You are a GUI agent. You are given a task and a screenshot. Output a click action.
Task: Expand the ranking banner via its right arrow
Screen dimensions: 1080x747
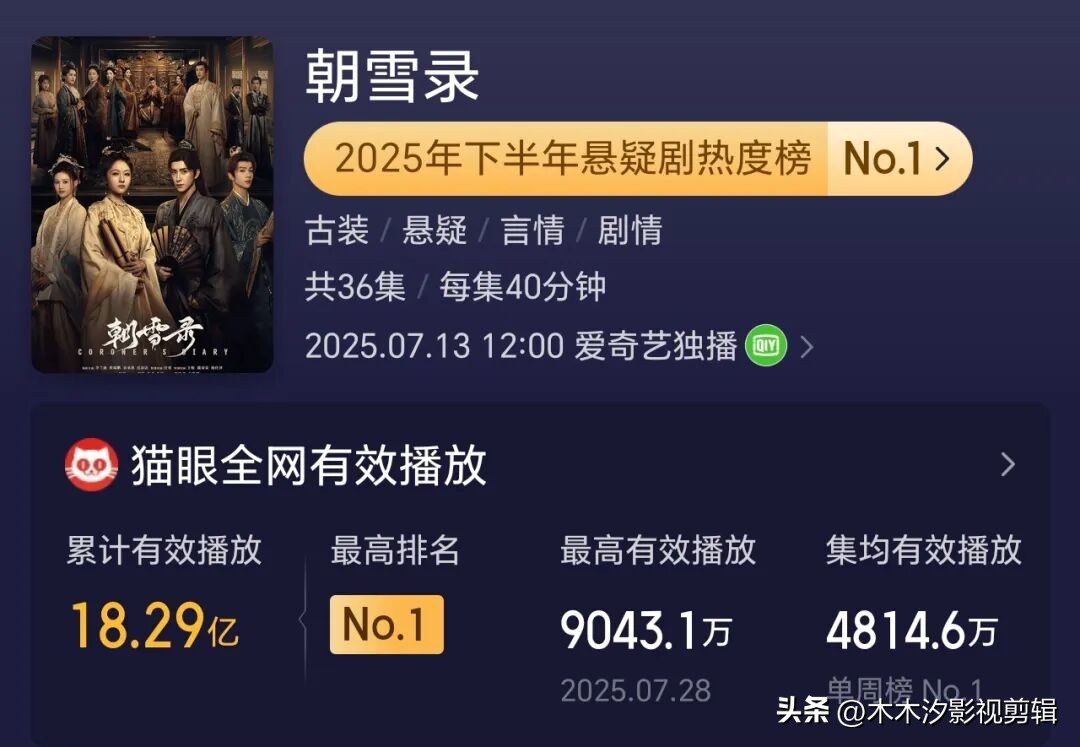(x=940, y=157)
